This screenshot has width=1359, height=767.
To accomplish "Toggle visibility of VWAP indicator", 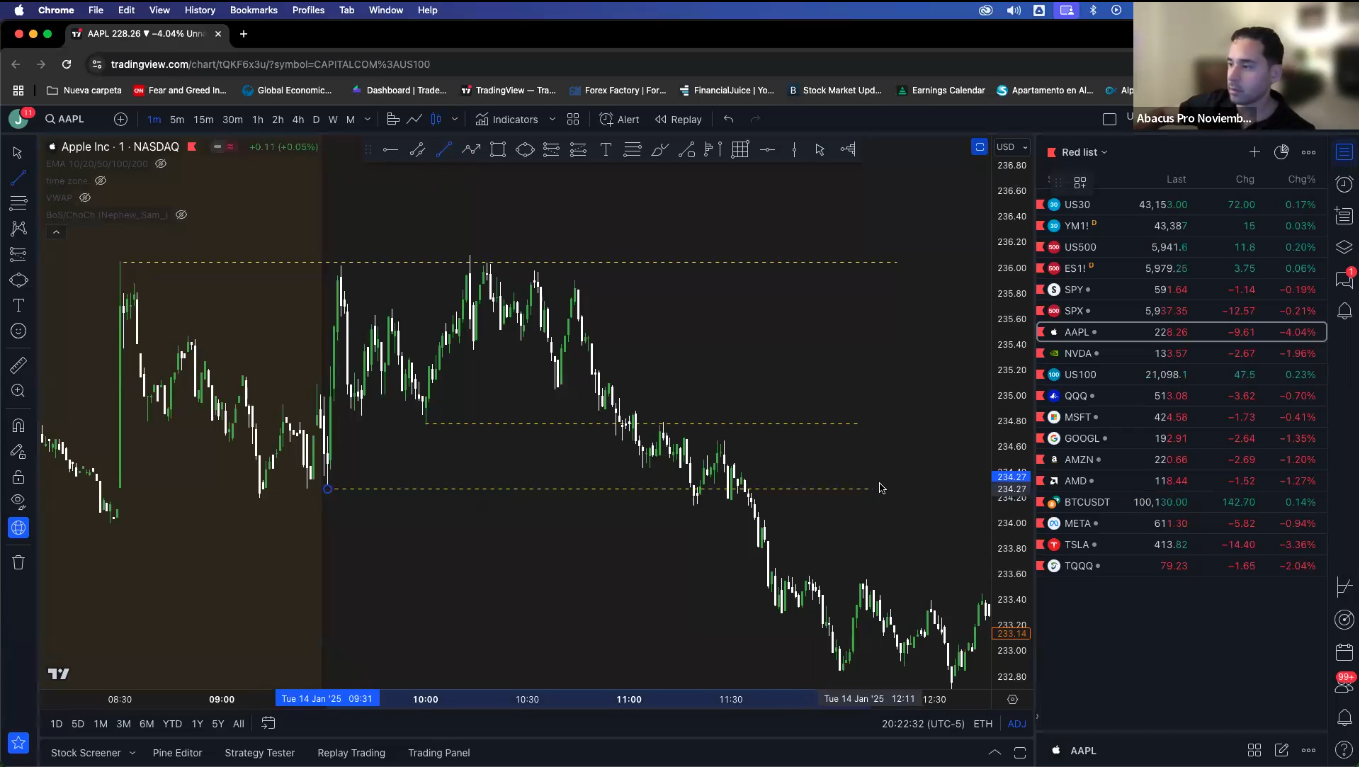I will 85,198.
